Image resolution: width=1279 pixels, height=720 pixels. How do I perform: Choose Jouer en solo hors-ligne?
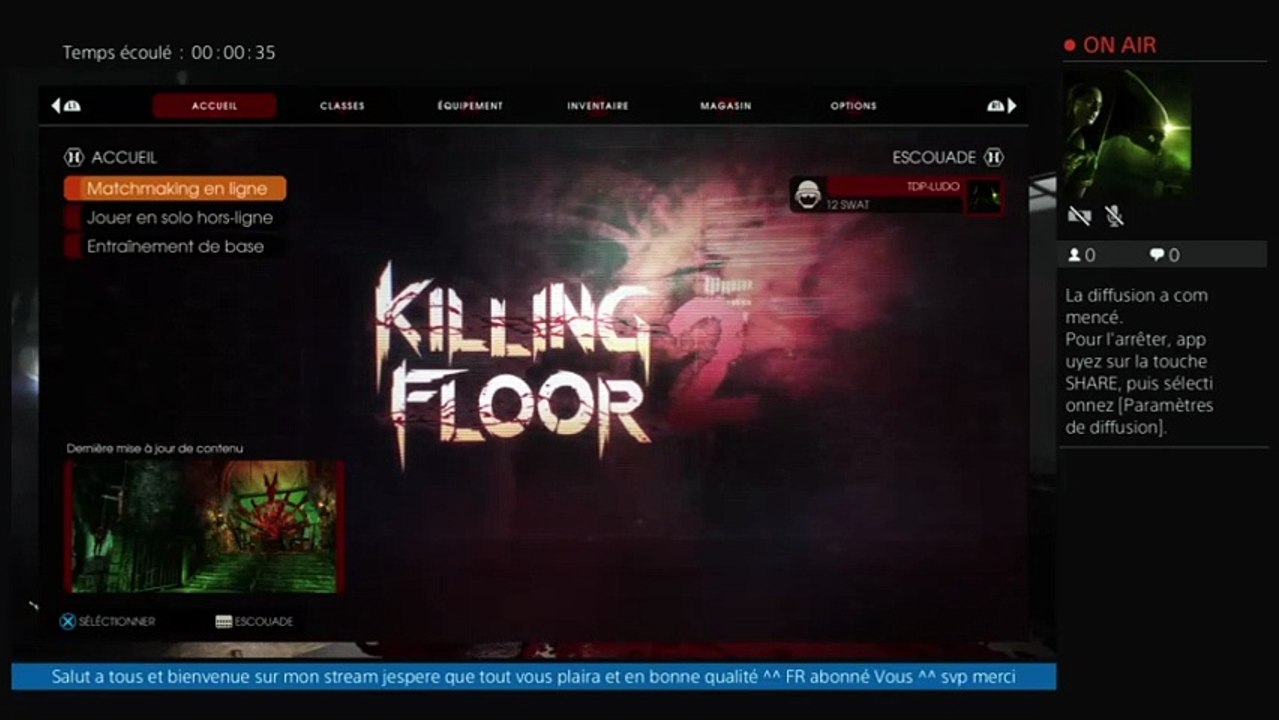175,217
